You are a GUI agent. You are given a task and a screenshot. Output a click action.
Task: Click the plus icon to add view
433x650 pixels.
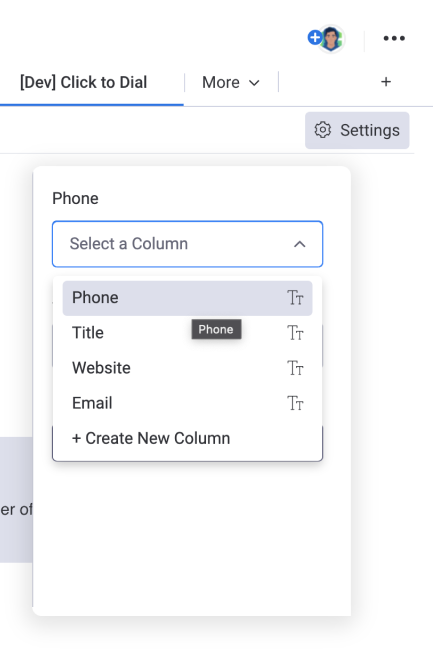(386, 82)
